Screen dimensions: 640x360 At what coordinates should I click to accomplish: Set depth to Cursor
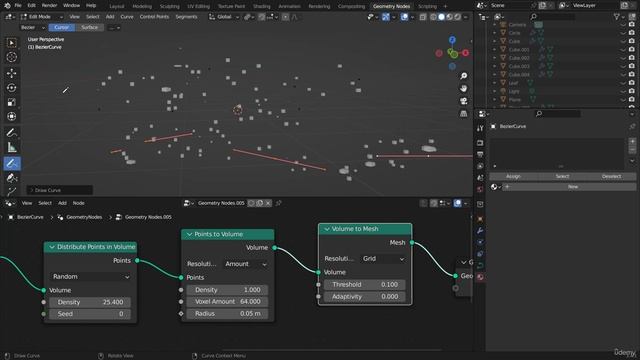click(62, 27)
